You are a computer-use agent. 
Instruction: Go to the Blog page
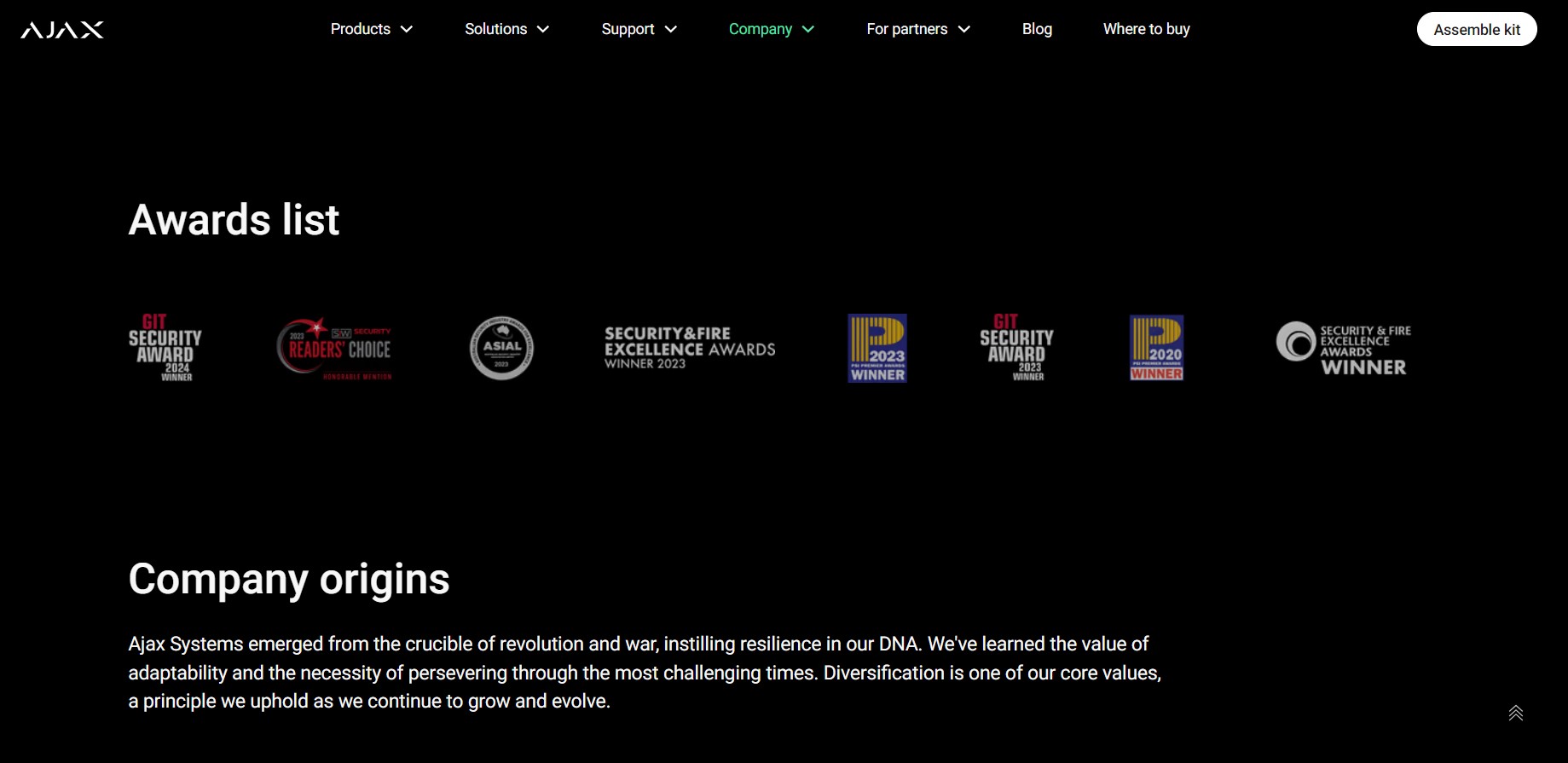pyautogui.click(x=1037, y=29)
